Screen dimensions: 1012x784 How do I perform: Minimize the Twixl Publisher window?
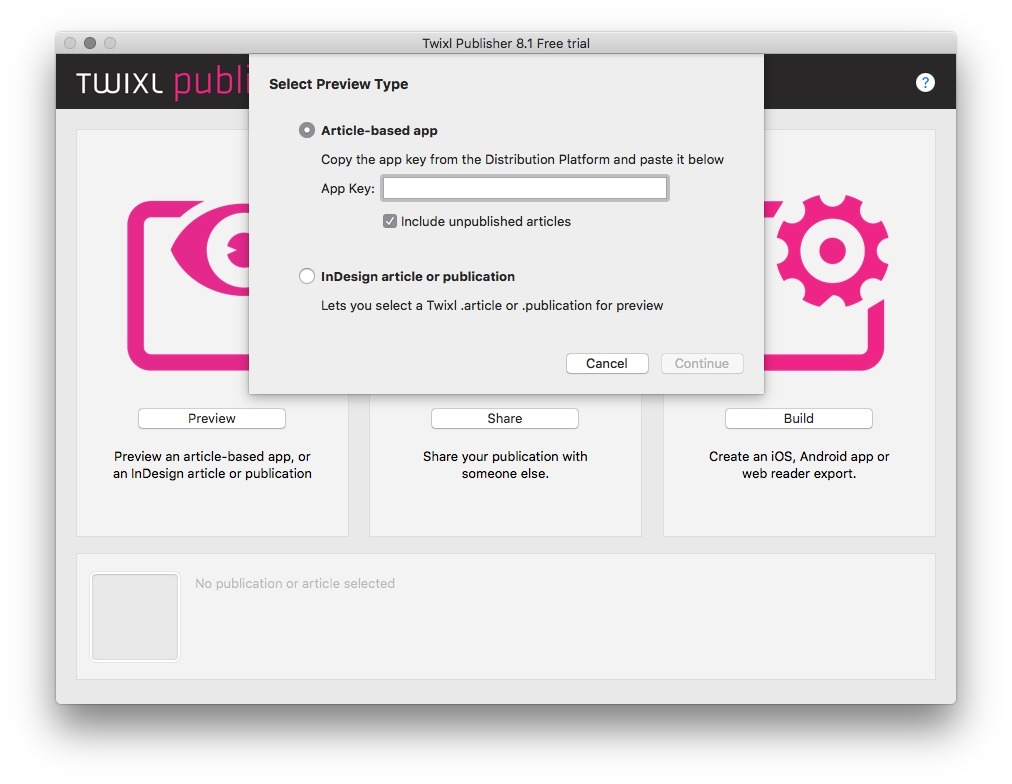tap(90, 43)
